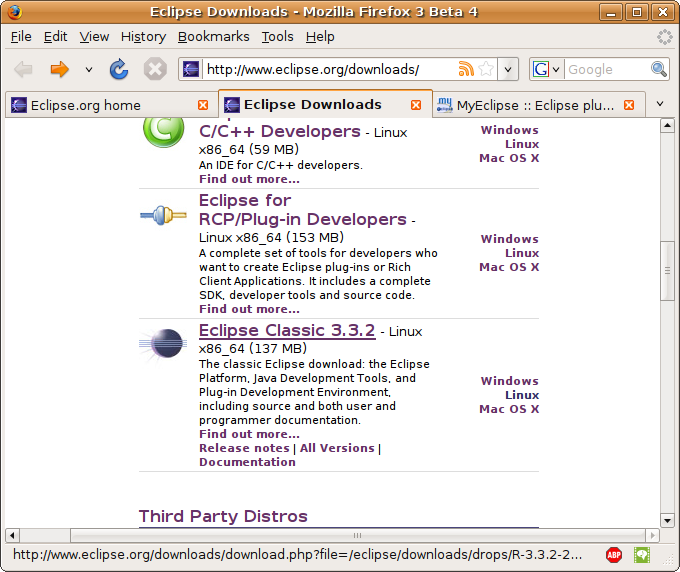Bookmark this page with the star icon

click(487, 69)
